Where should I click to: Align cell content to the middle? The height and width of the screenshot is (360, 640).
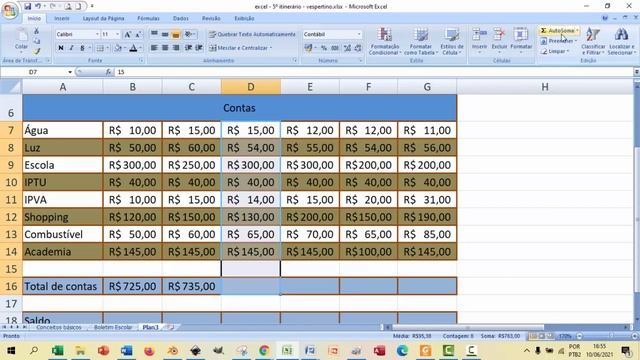165,34
